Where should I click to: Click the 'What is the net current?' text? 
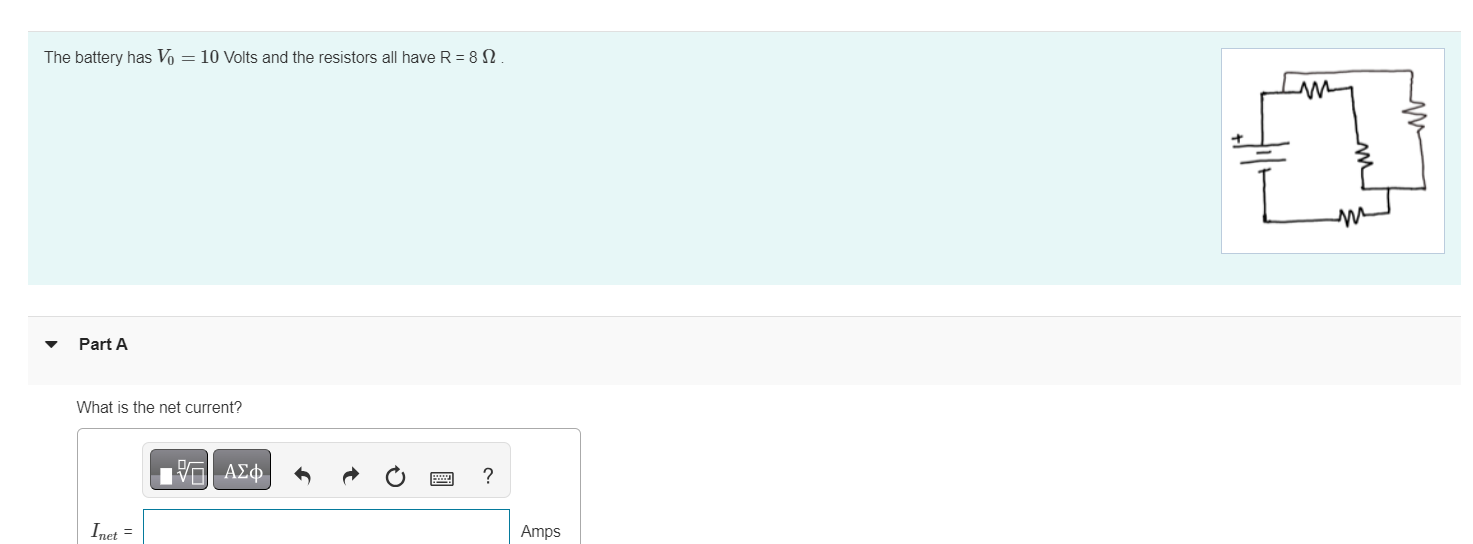pos(159,408)
